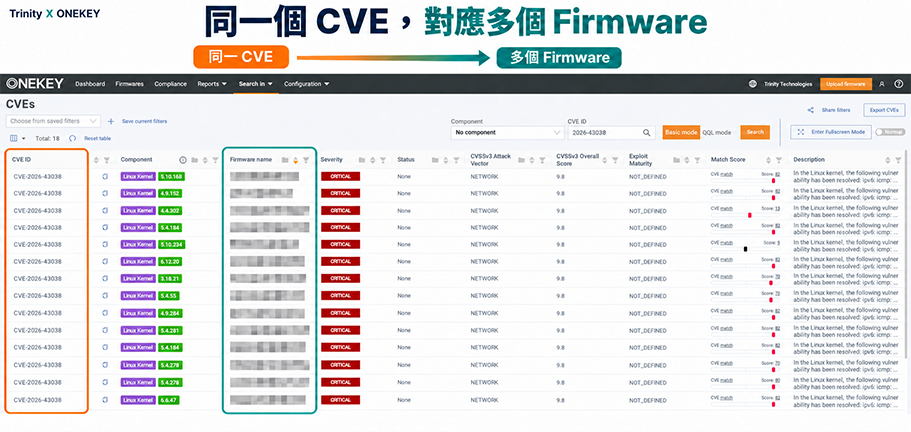Copy CVE ID in the 5.10.168 row

point(105,177)
